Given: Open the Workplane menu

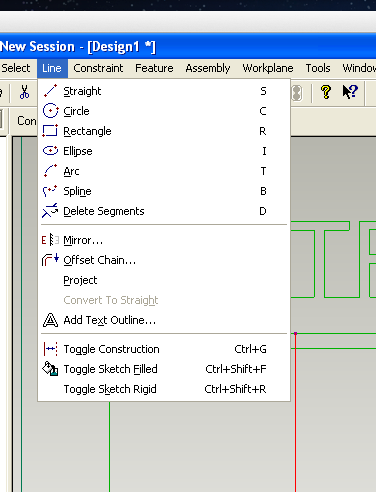Looking at the screenshot, I should pyautogui.click(x=268, y=68).
